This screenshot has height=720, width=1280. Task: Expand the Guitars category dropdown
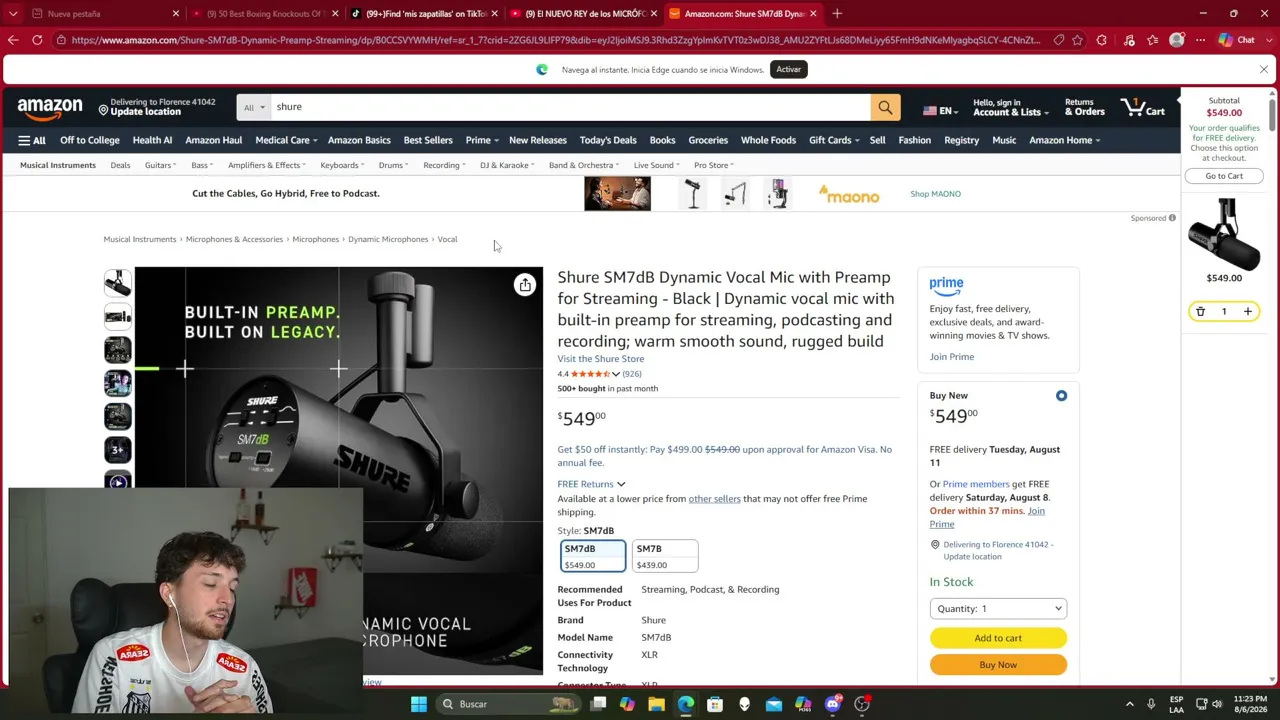click(160, 165)
